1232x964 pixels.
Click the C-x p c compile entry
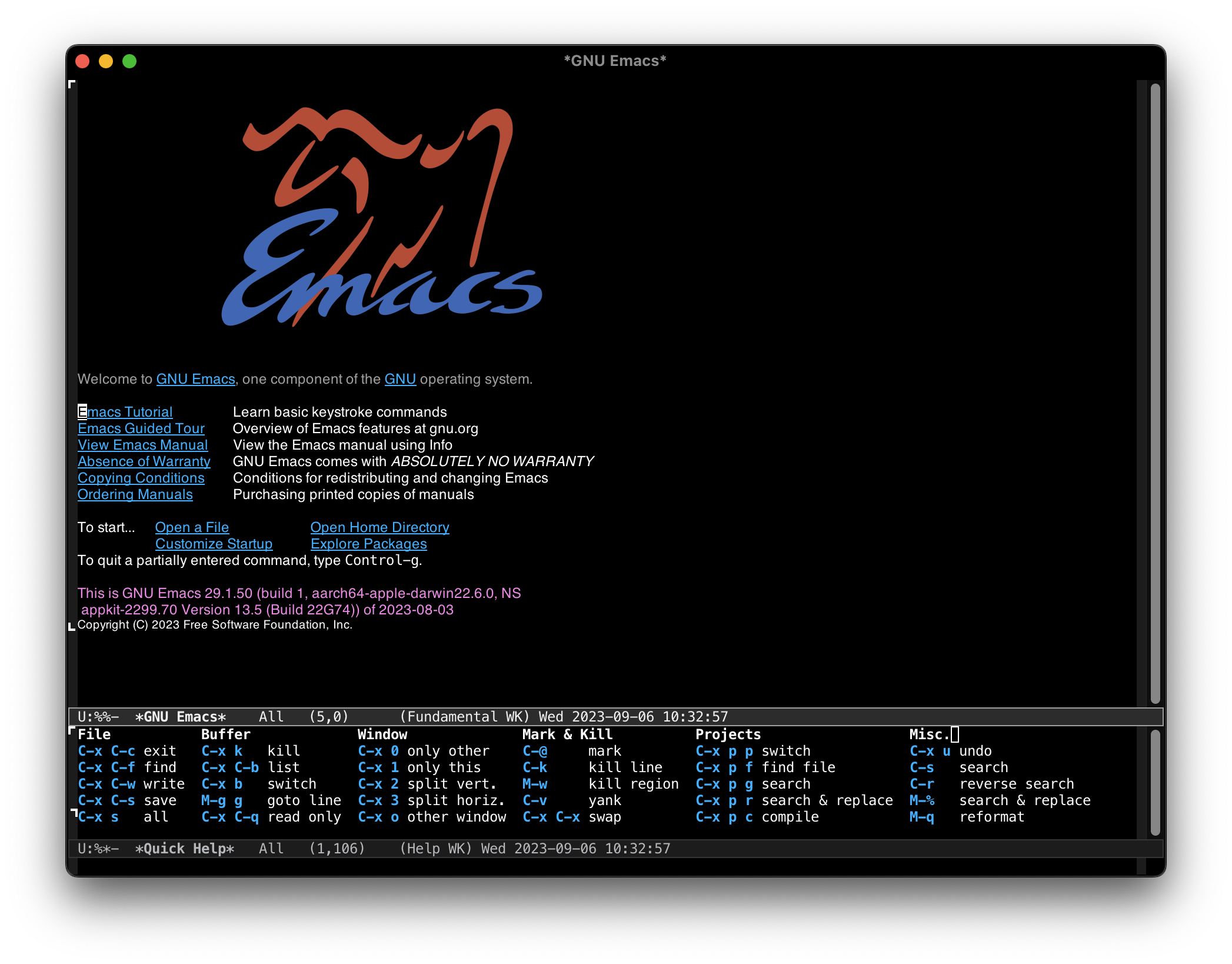(757, 817)
